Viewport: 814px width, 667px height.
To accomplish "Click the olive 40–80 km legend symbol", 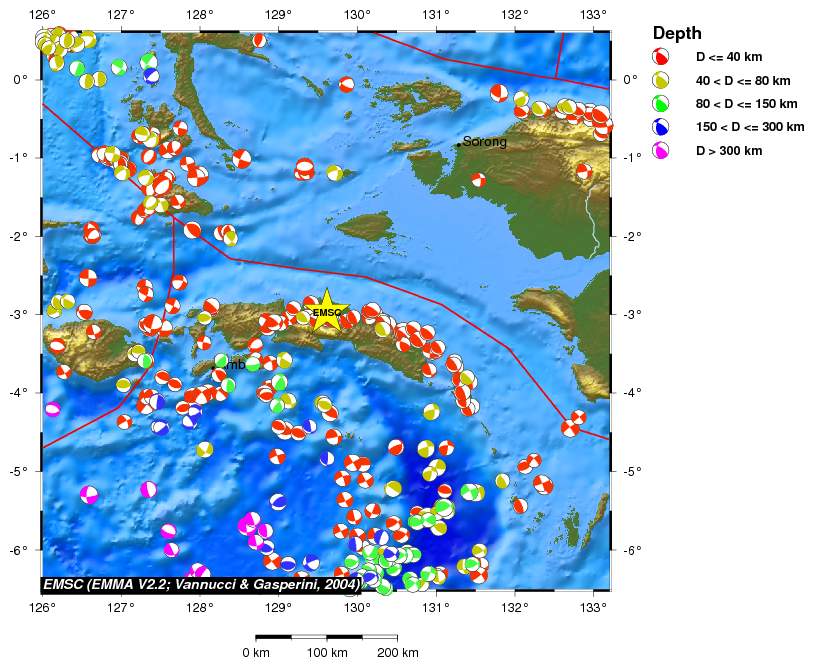I will (x=661, y=80).
